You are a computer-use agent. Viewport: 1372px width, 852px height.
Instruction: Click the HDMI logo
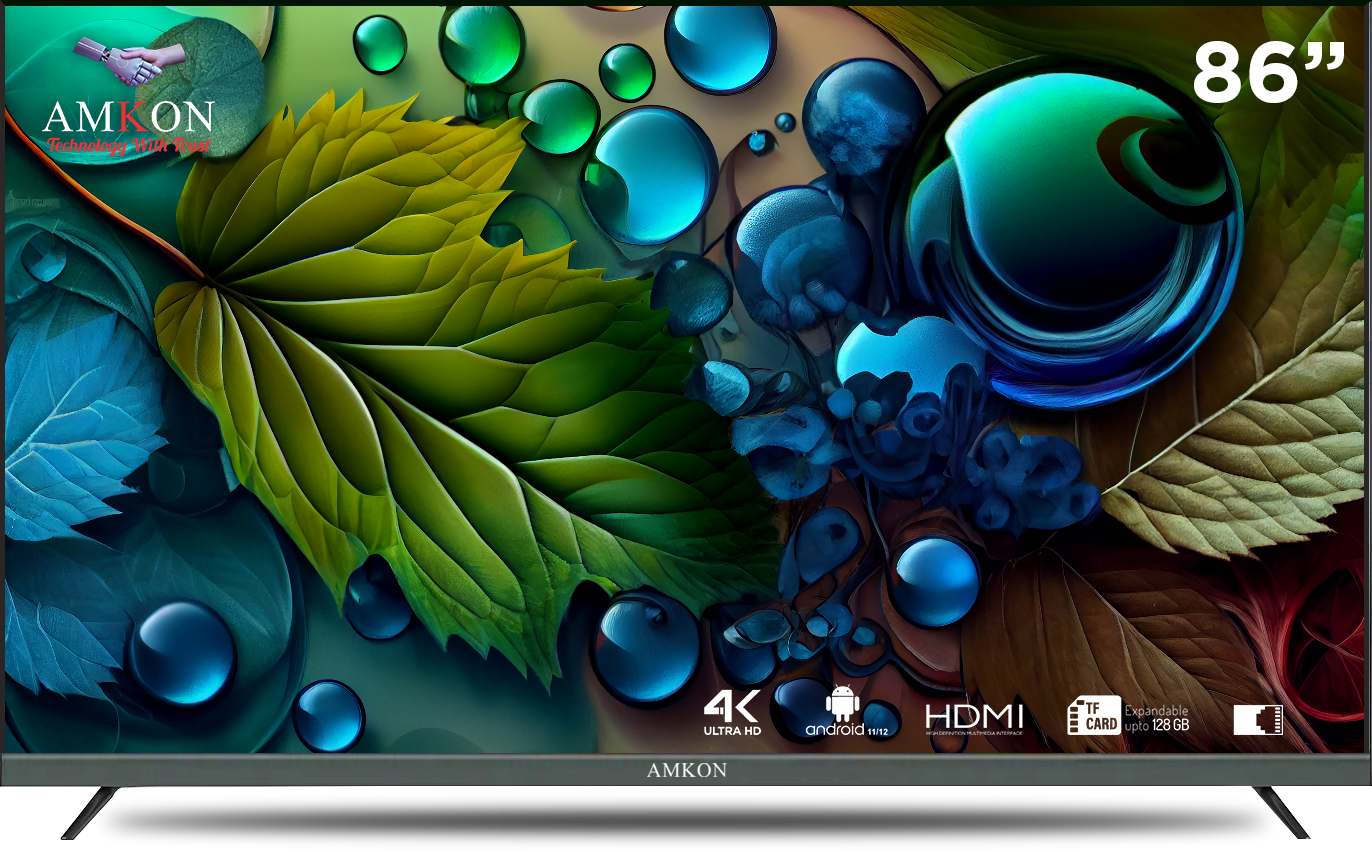pyautogui.click(x=973, y=718)
